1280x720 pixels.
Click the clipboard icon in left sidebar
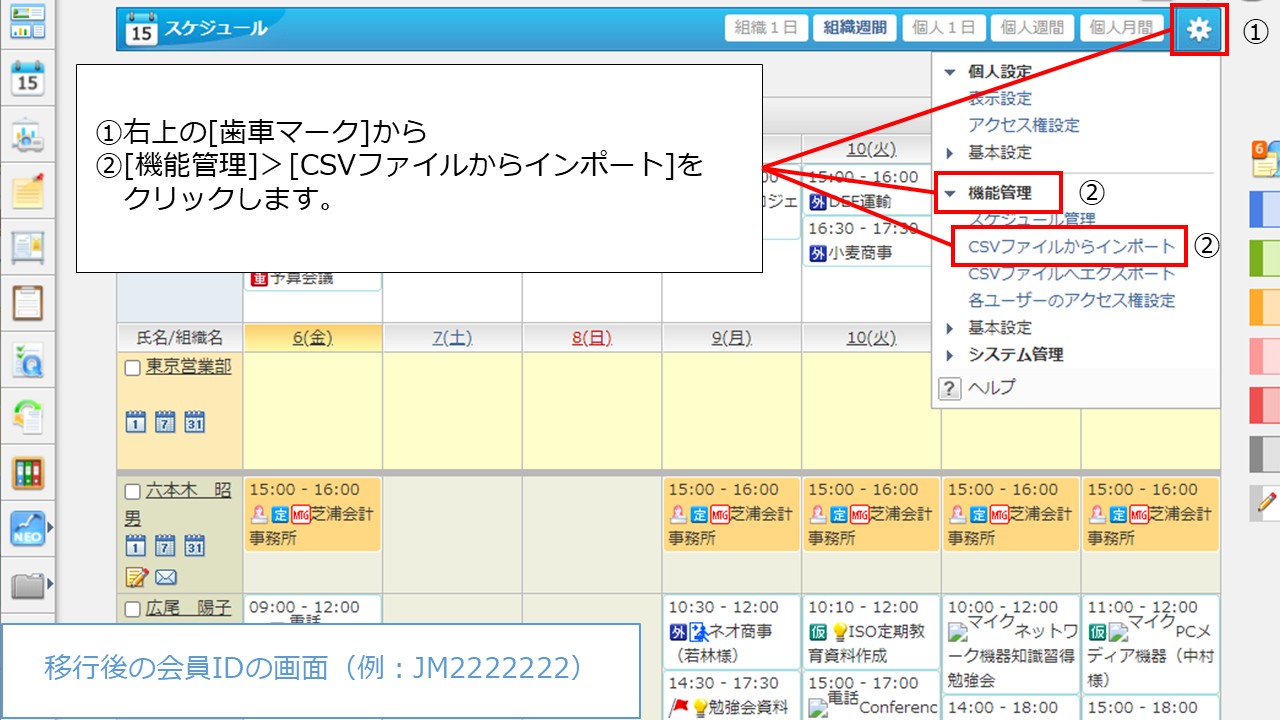(28, 303)
